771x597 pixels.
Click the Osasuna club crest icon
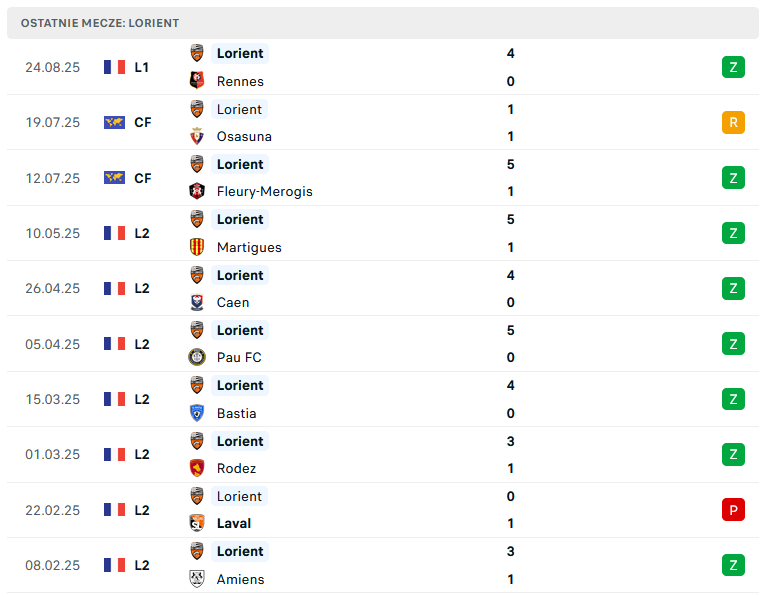point(197,136)
